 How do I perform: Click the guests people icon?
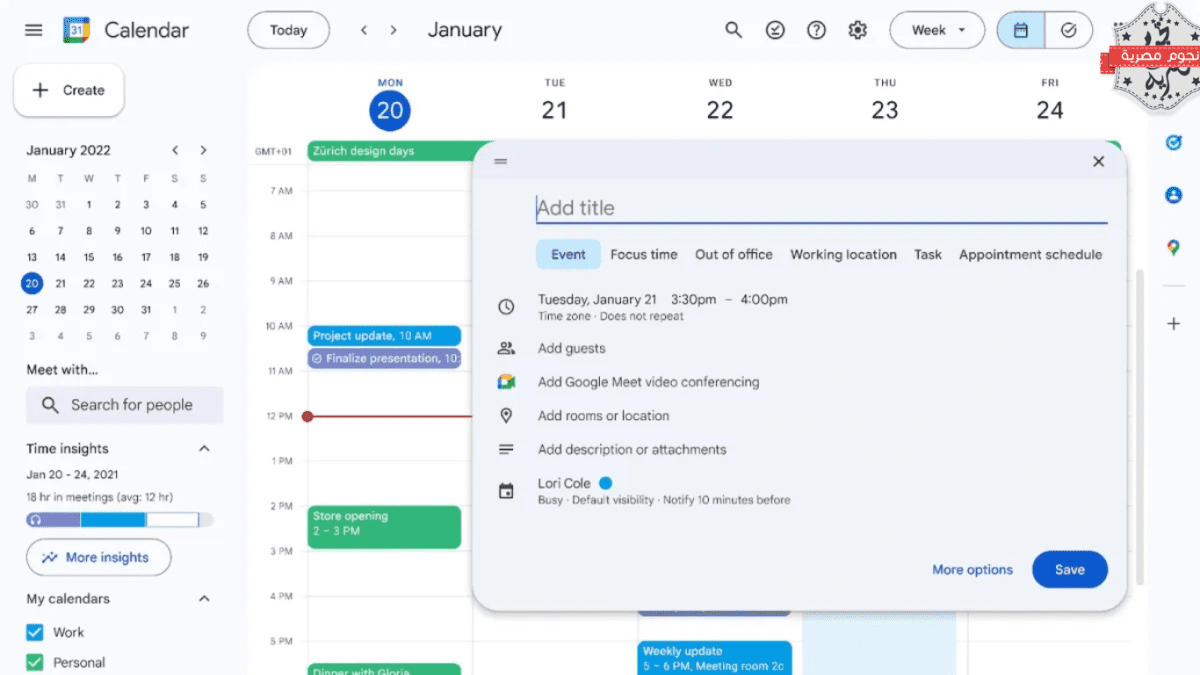coord(506,348)
